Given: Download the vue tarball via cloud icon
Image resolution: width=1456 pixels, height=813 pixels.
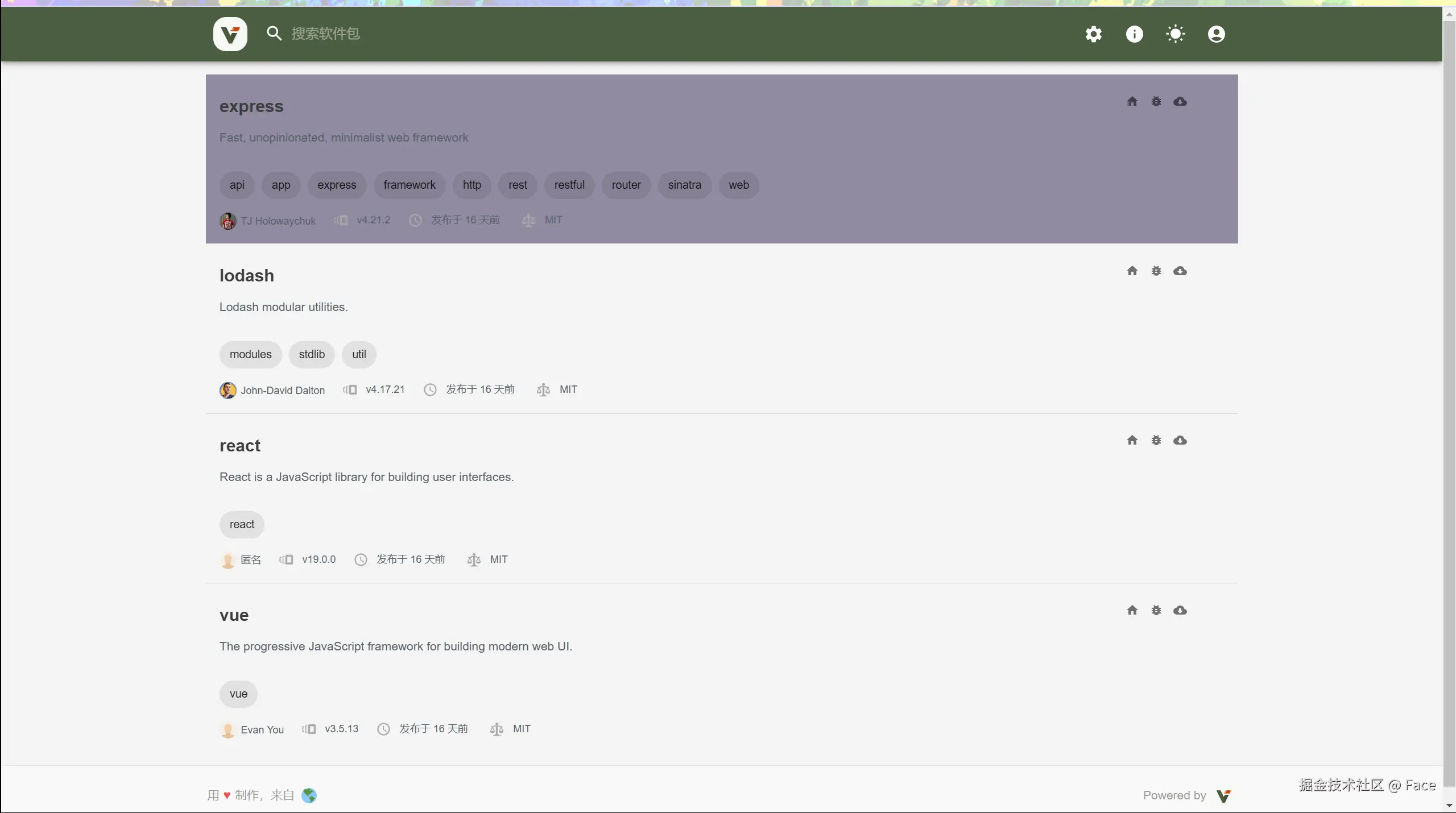Looking at the screenshot, I should click(x=1180, y=611).
